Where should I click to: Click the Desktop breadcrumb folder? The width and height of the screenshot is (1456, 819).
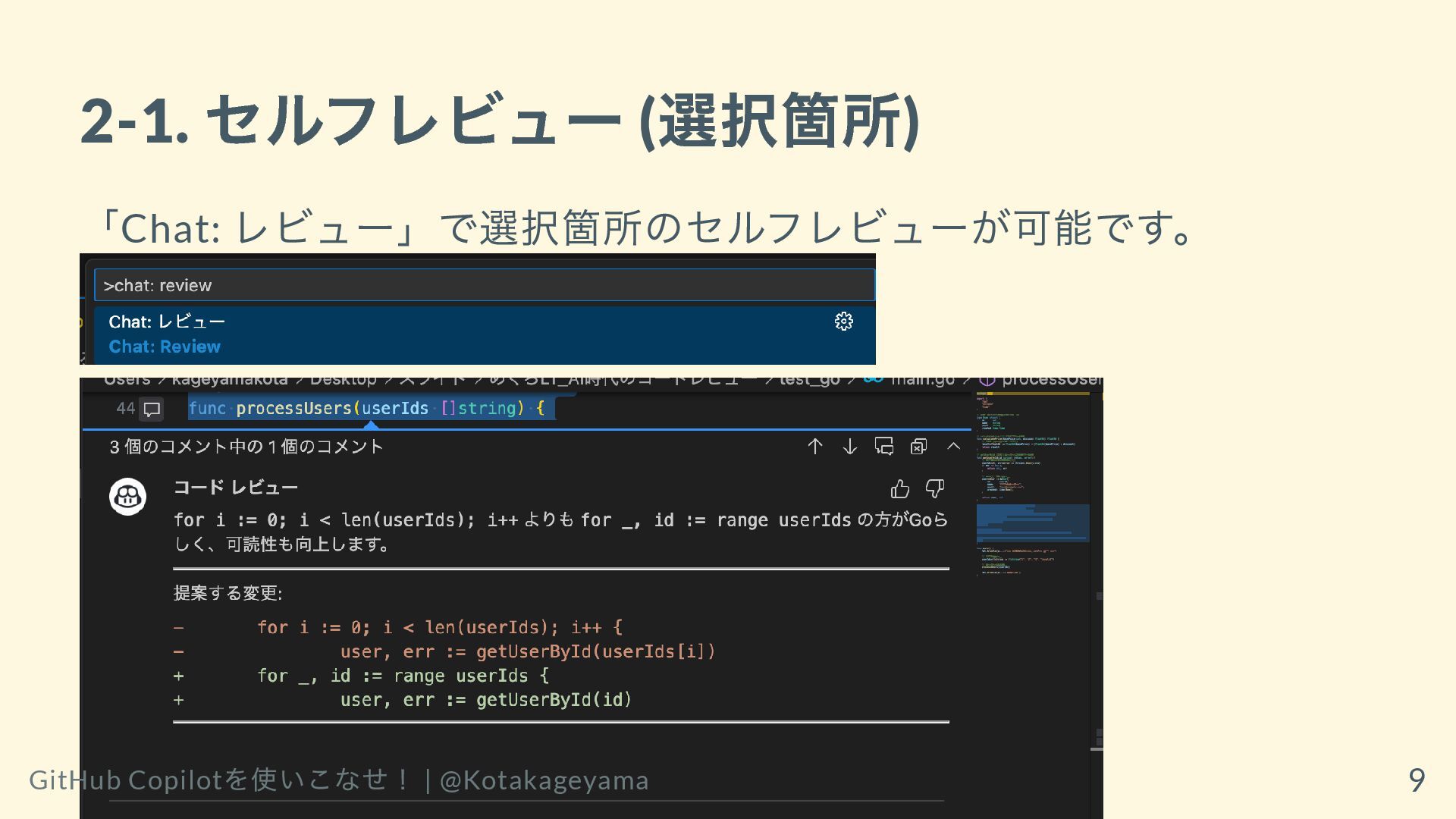[343, 380]
